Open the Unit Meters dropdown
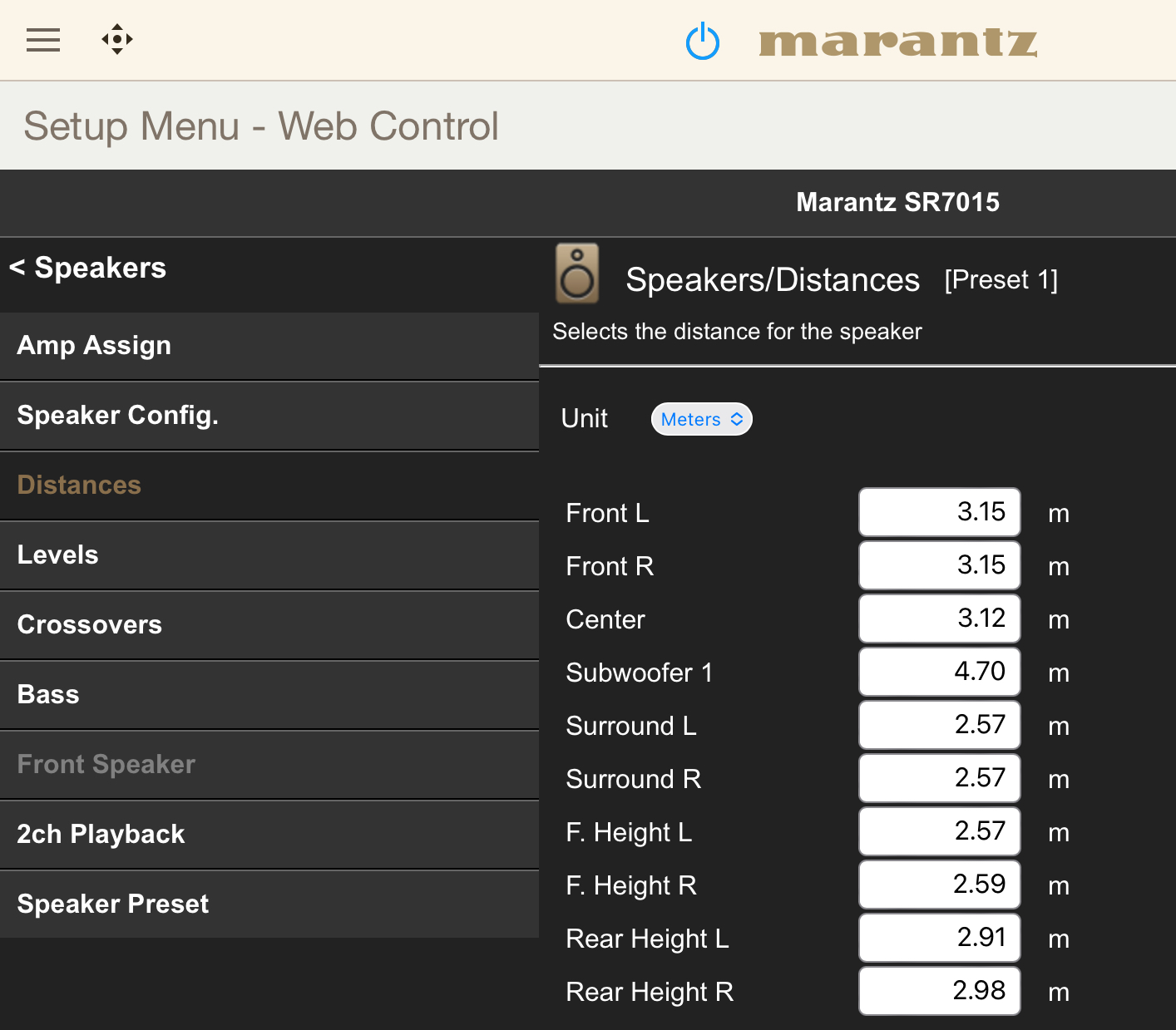The width and height of the screenshot is (1176, 1030). 702,419
